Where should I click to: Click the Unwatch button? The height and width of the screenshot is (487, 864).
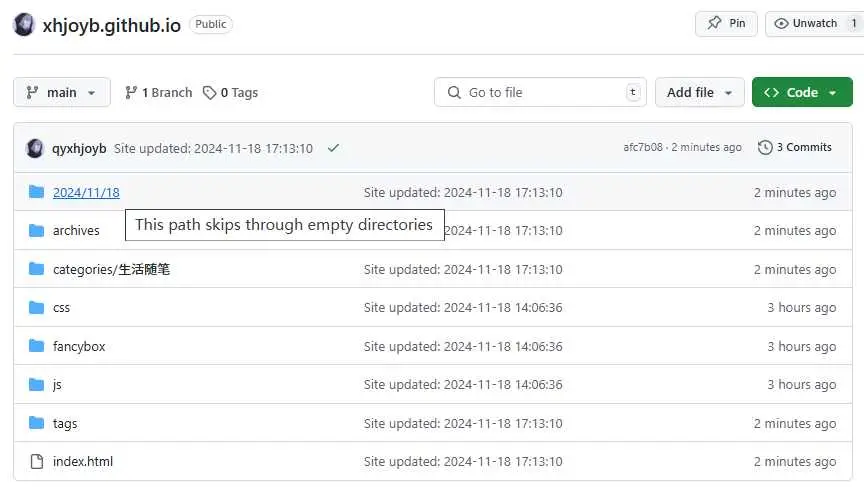[x=806, y=24]
